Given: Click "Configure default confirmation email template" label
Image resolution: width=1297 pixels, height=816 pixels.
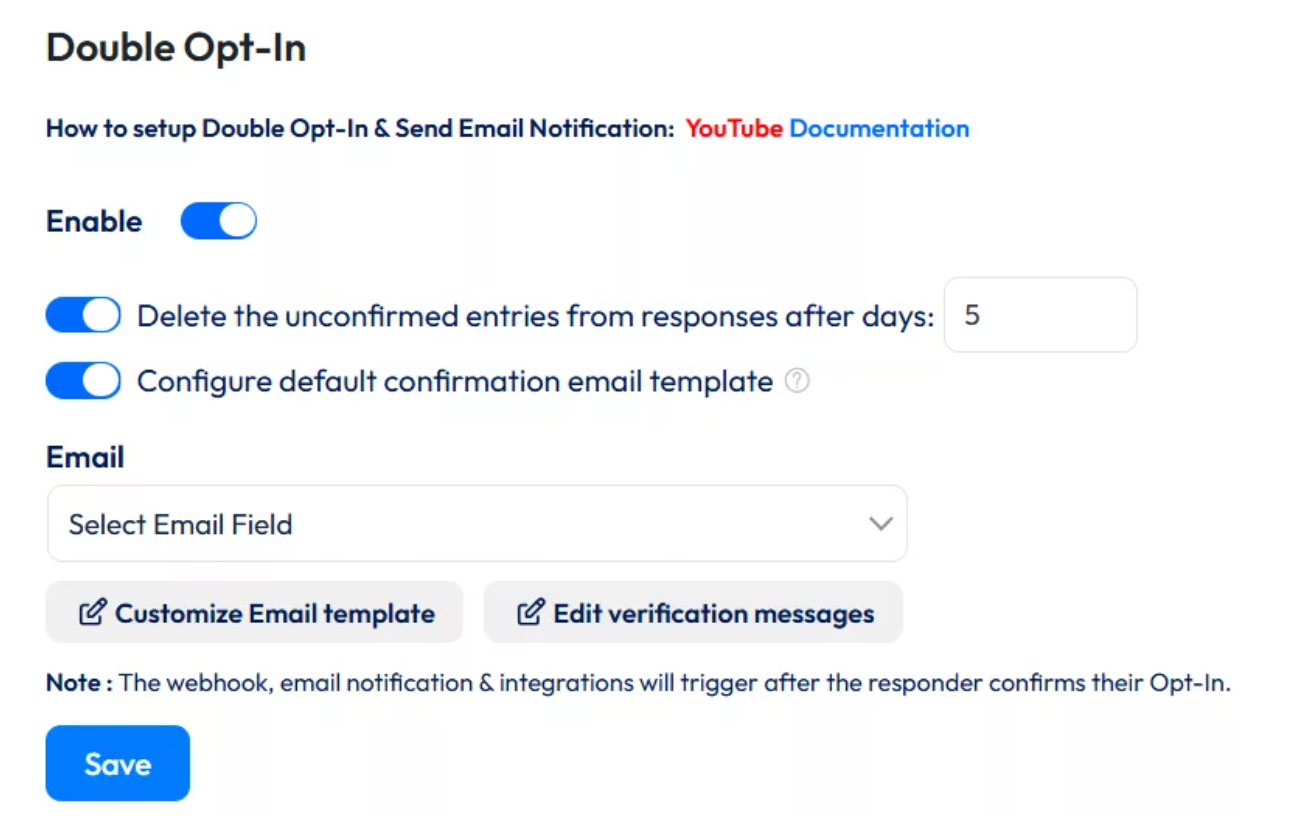Looking at the screenshot, I should point(455,381).
